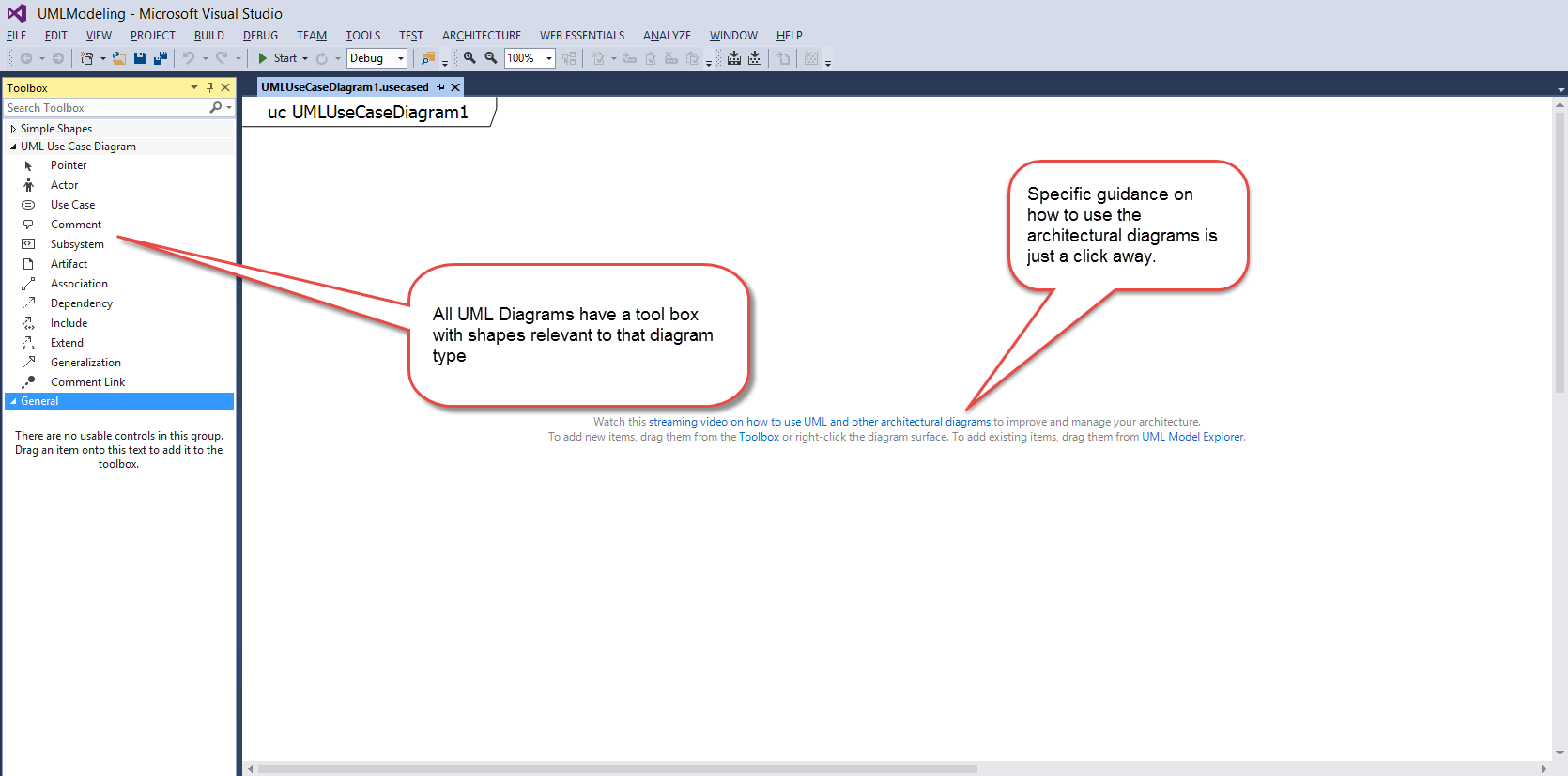Click the Open File folder icon
This screenshot has width=1568, height=776.
click(119, 58)
